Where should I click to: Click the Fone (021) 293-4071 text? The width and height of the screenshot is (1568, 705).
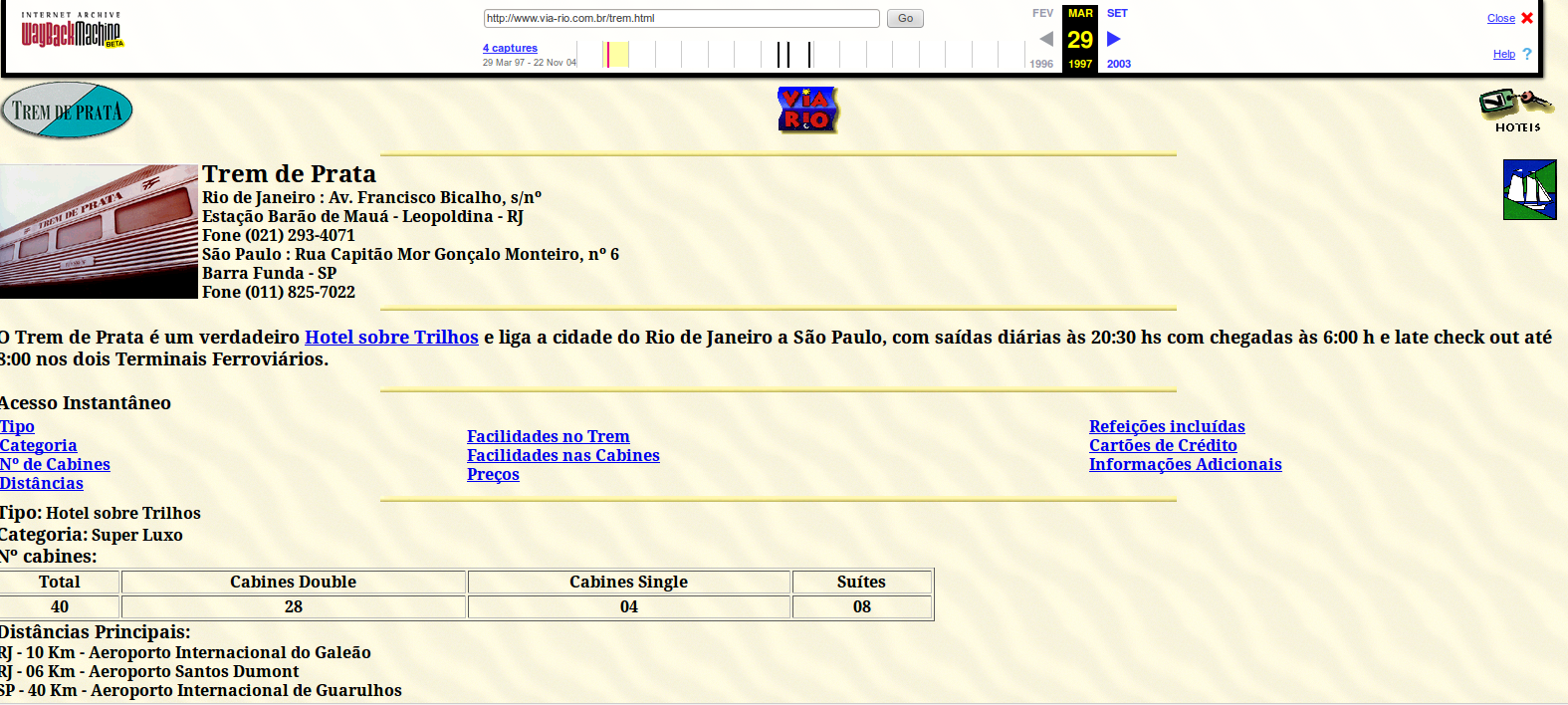279,235
